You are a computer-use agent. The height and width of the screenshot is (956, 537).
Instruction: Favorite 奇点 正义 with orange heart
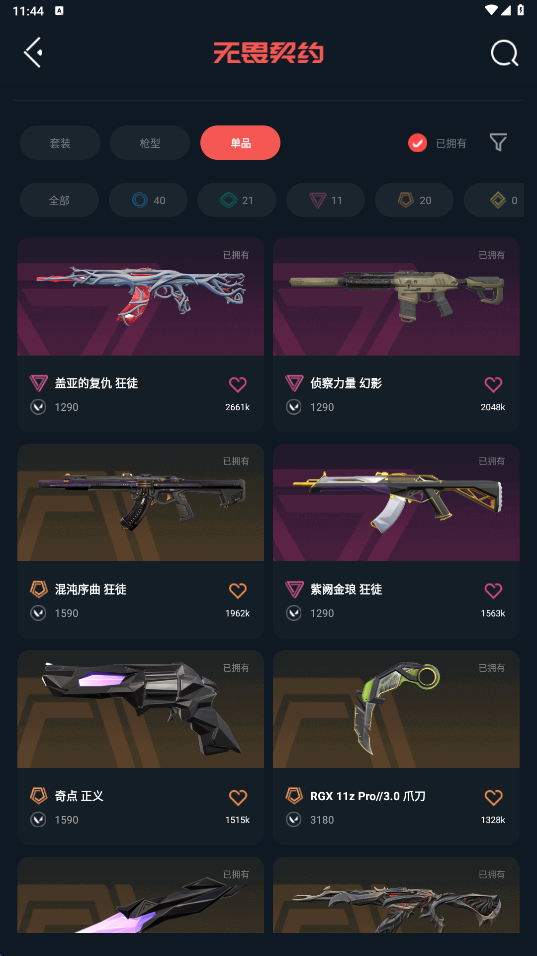[238, 797]
